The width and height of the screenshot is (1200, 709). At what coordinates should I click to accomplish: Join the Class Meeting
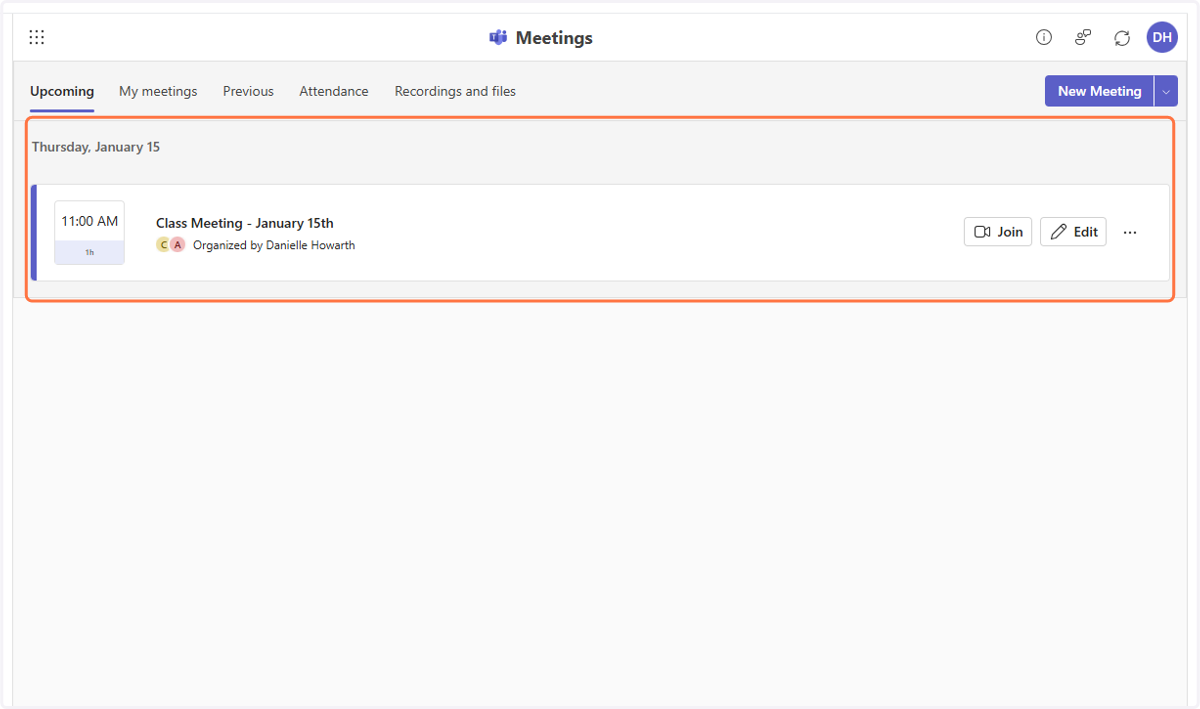pyautogui.click(x=998, y=232)
